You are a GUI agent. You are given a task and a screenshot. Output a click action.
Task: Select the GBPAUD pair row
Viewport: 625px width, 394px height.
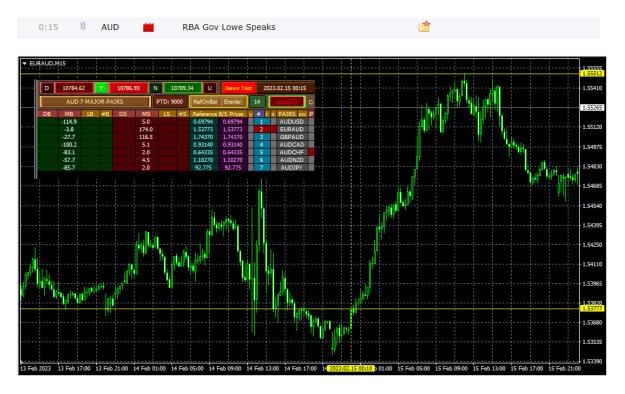tap(292, 137)
